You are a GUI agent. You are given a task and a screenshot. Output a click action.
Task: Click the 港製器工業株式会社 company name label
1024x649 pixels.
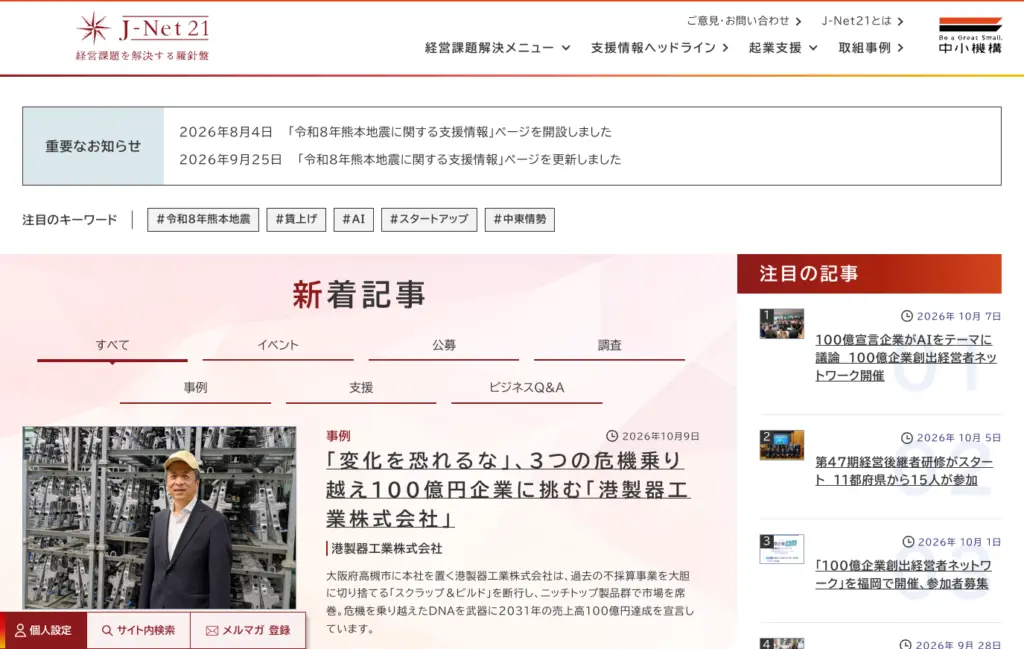[x=387, y=548]
